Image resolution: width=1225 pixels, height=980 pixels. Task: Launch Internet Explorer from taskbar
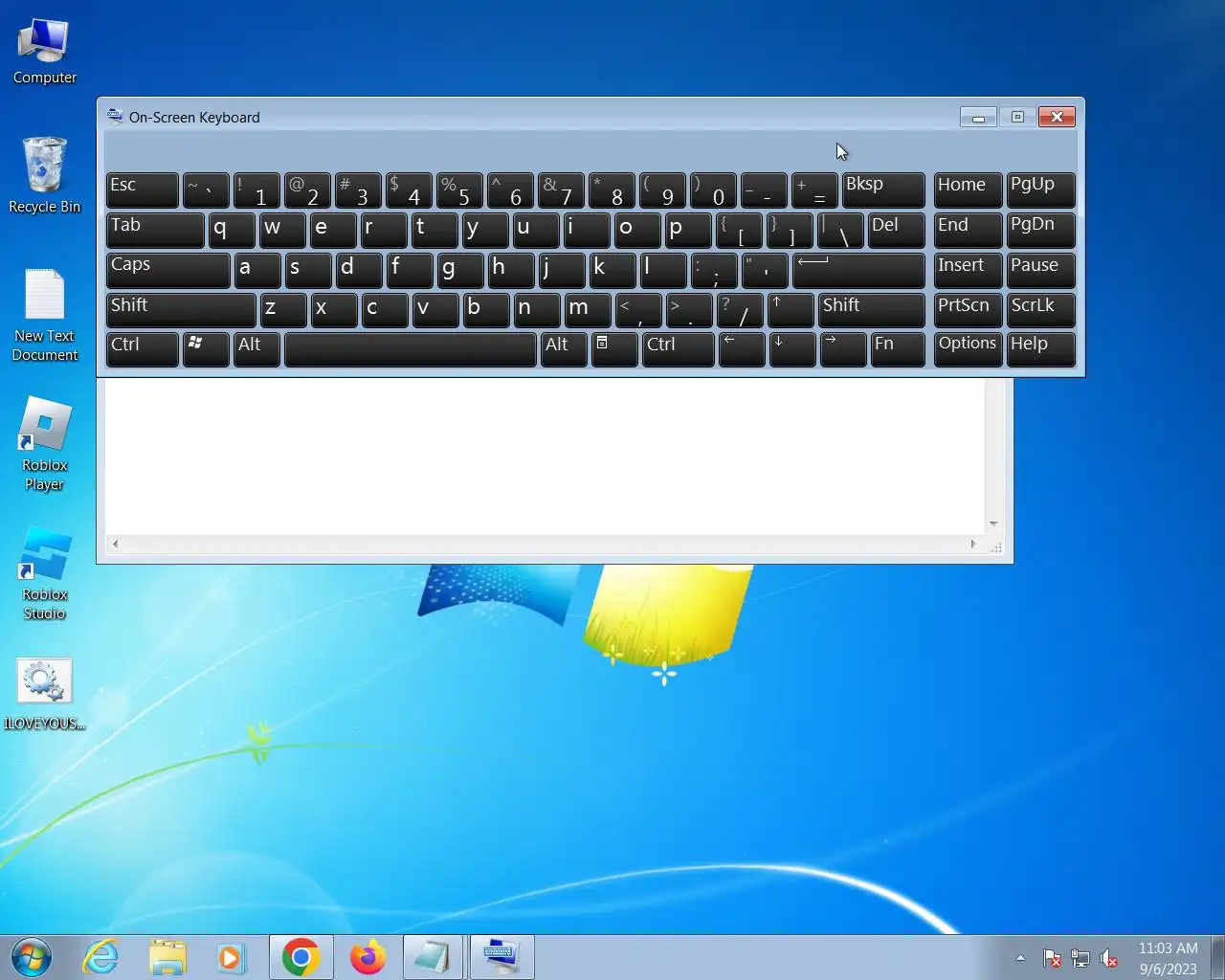(100, 957)
